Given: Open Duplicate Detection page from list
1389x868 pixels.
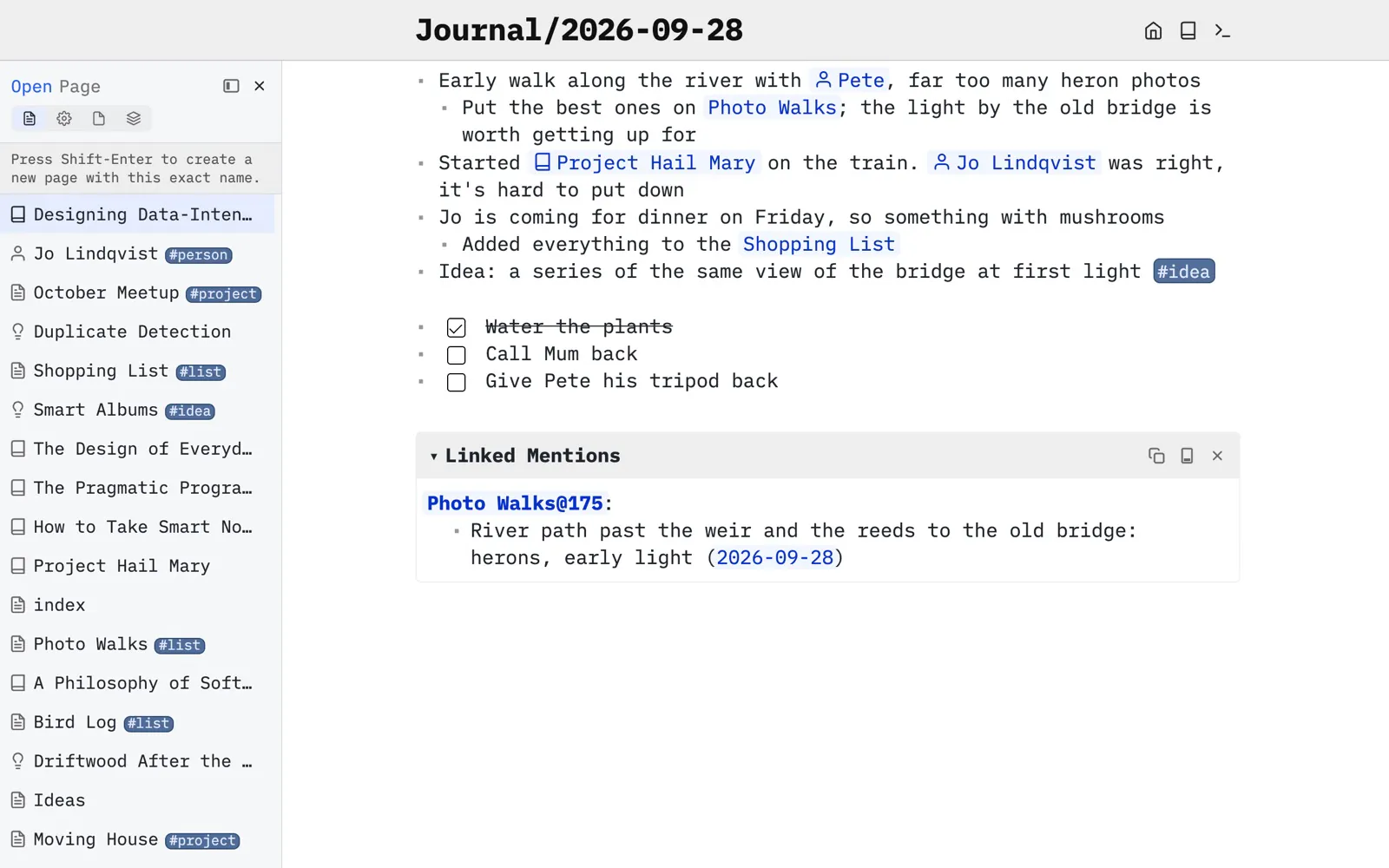Looking at the screenshot, I should pos(137,332).
